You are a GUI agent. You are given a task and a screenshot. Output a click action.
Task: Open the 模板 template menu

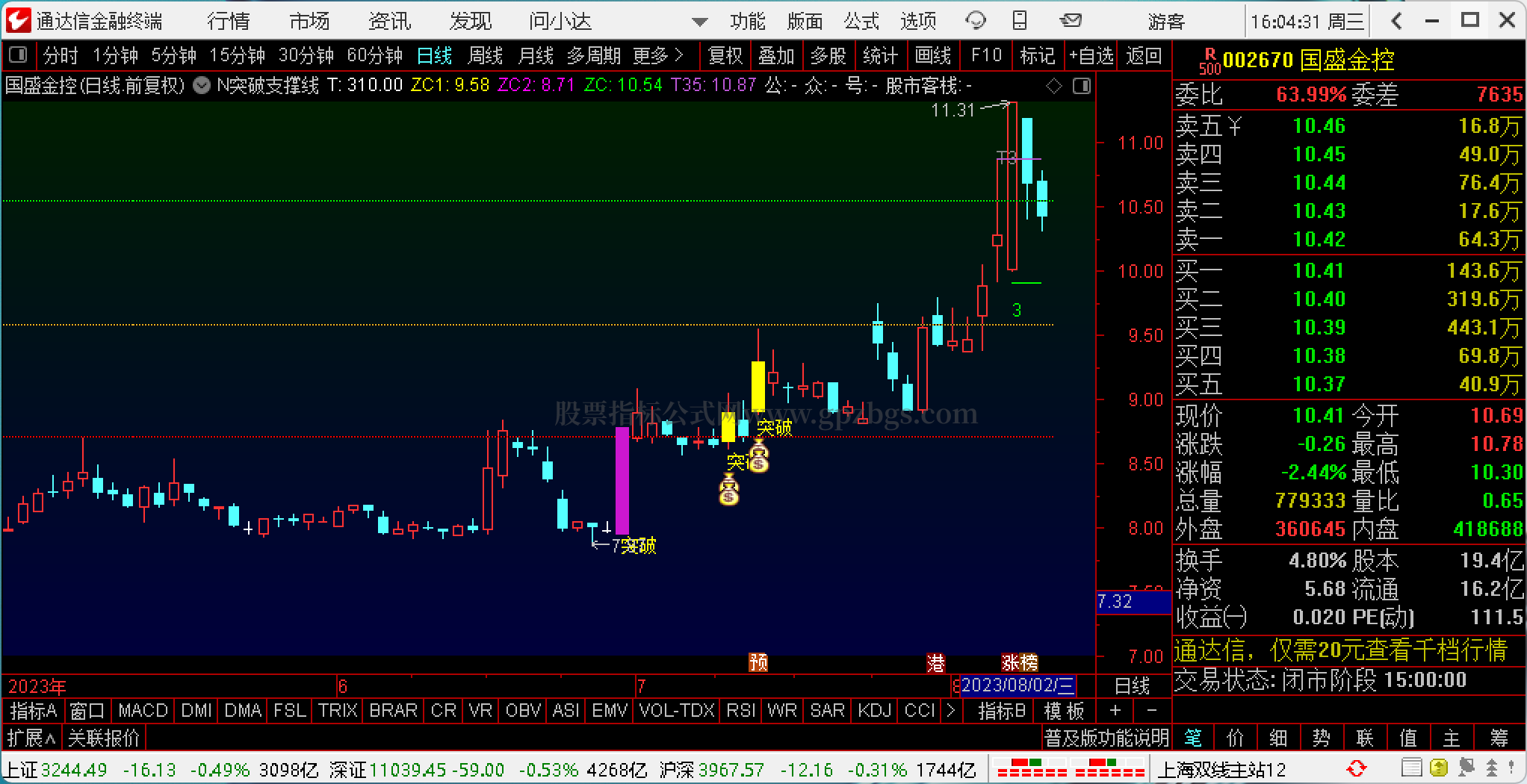point(1064,711)
